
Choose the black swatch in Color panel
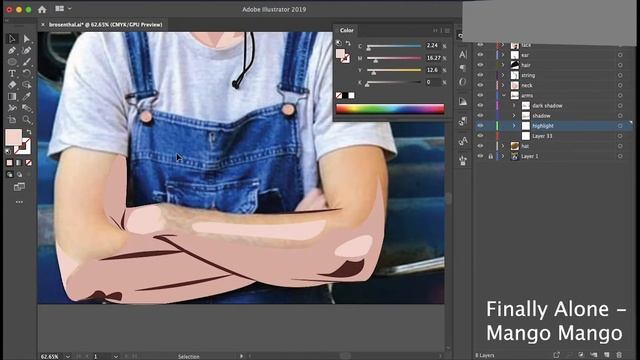(x=345, y=96)
